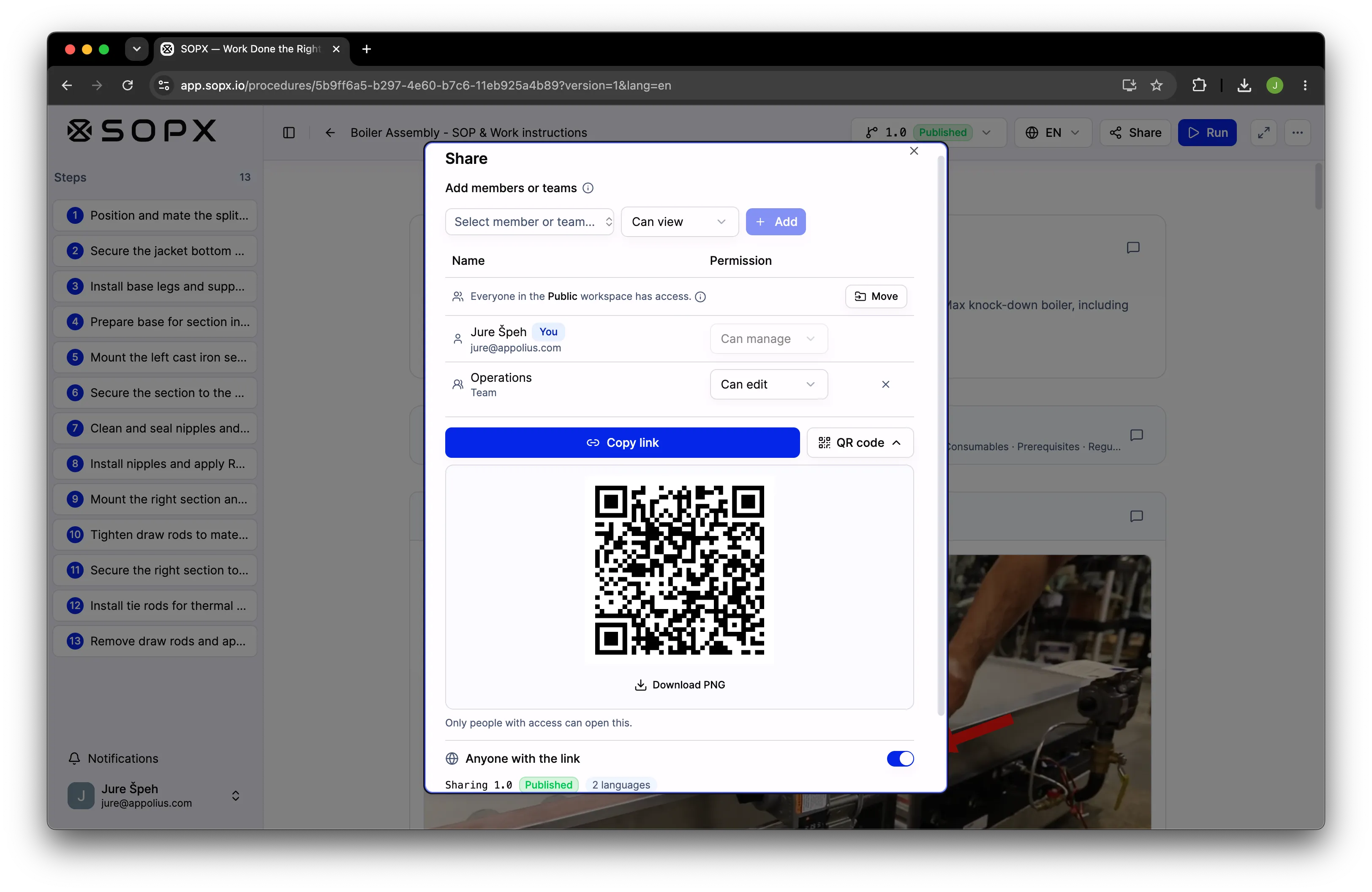This screenshot has height=892, width=1372.
Task: Open Notifications in sidebar
Action: tap(114, 759)
